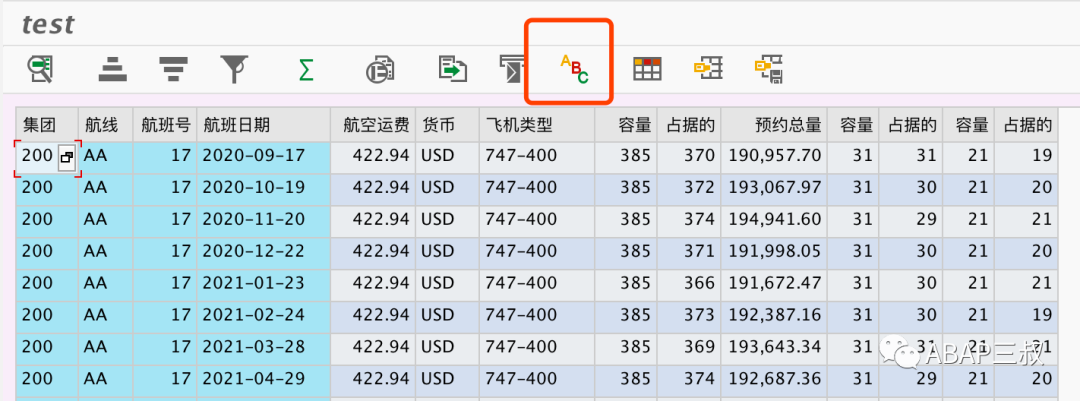Click booking total 193,067.97
Screen dimensions: 1080x401
774,187
